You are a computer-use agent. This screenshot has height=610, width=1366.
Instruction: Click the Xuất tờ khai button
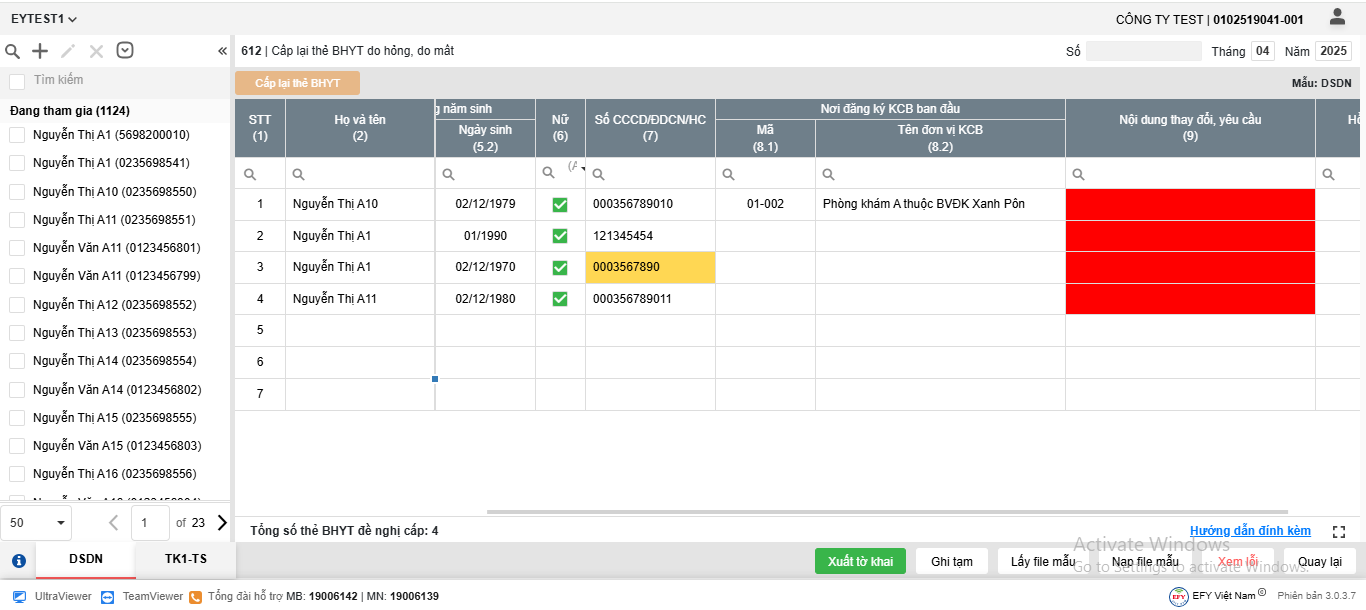point(860,561)
